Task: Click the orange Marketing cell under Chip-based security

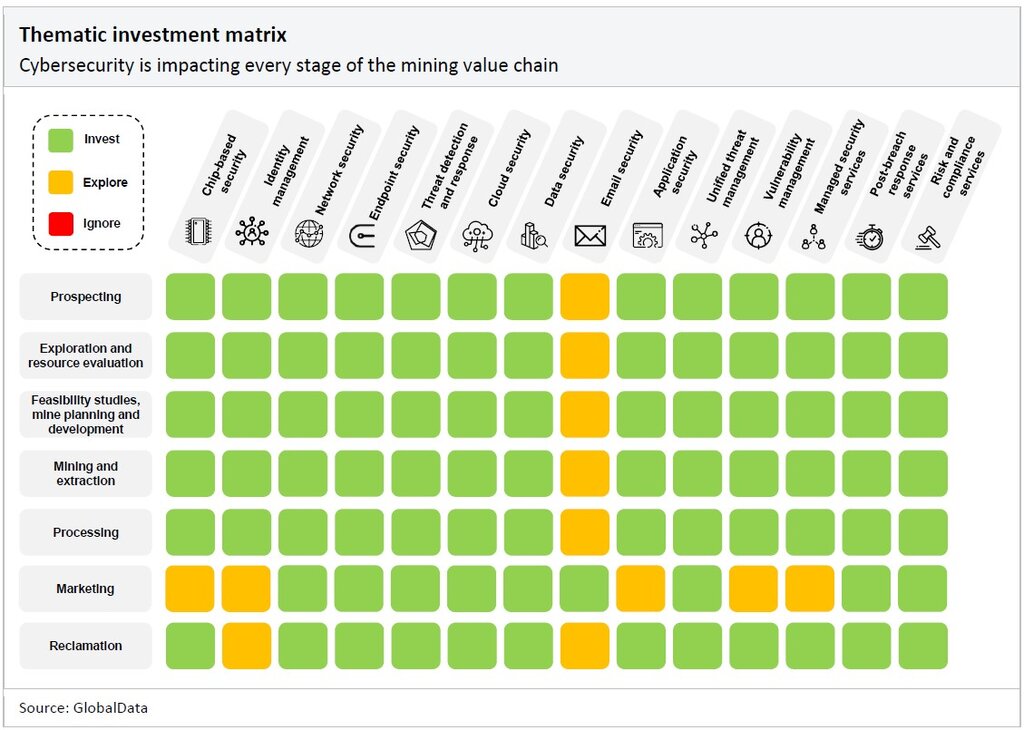Action: click(x=190, y=589)
